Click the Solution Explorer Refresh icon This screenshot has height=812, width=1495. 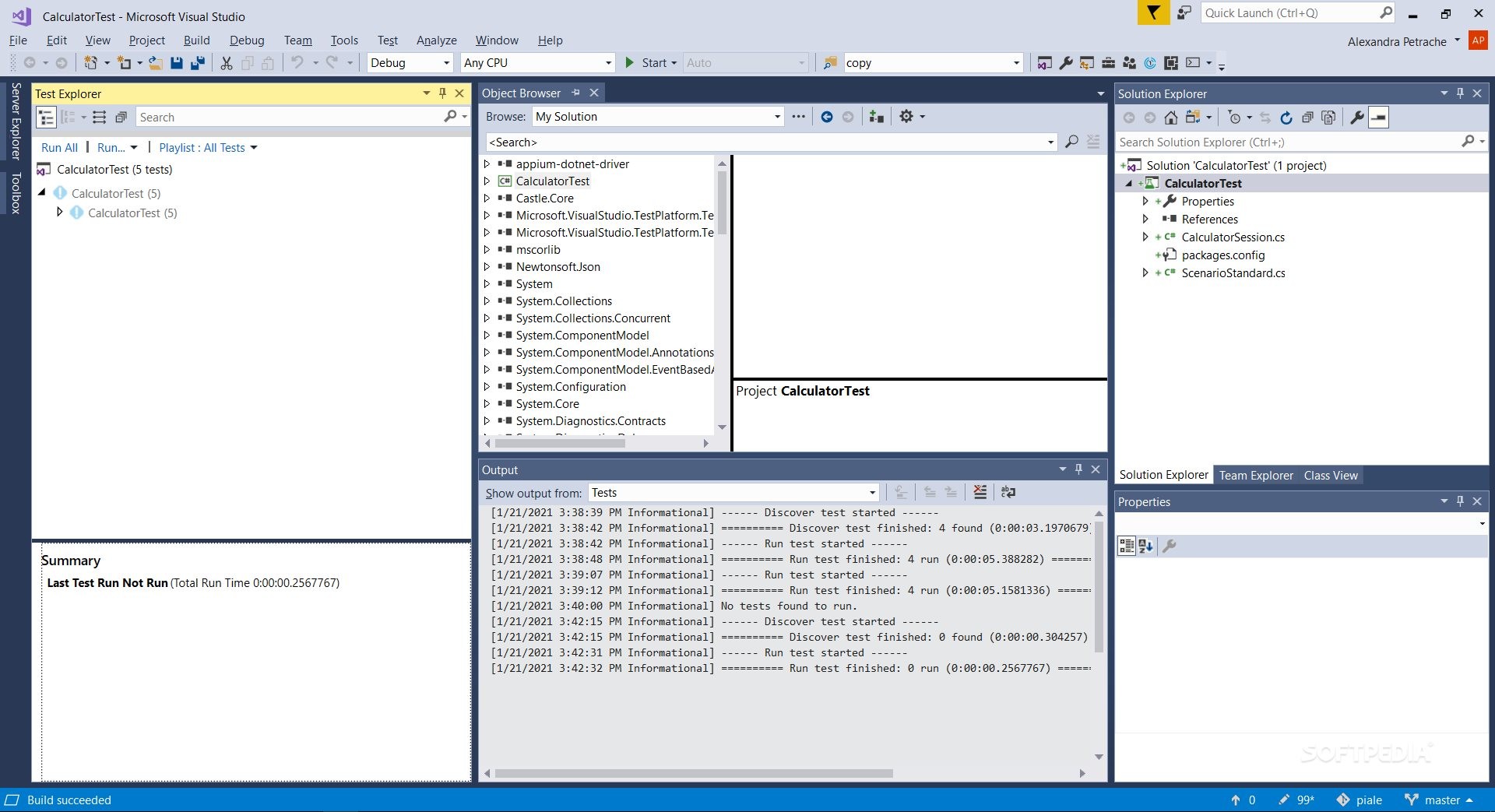point(1286,118)
